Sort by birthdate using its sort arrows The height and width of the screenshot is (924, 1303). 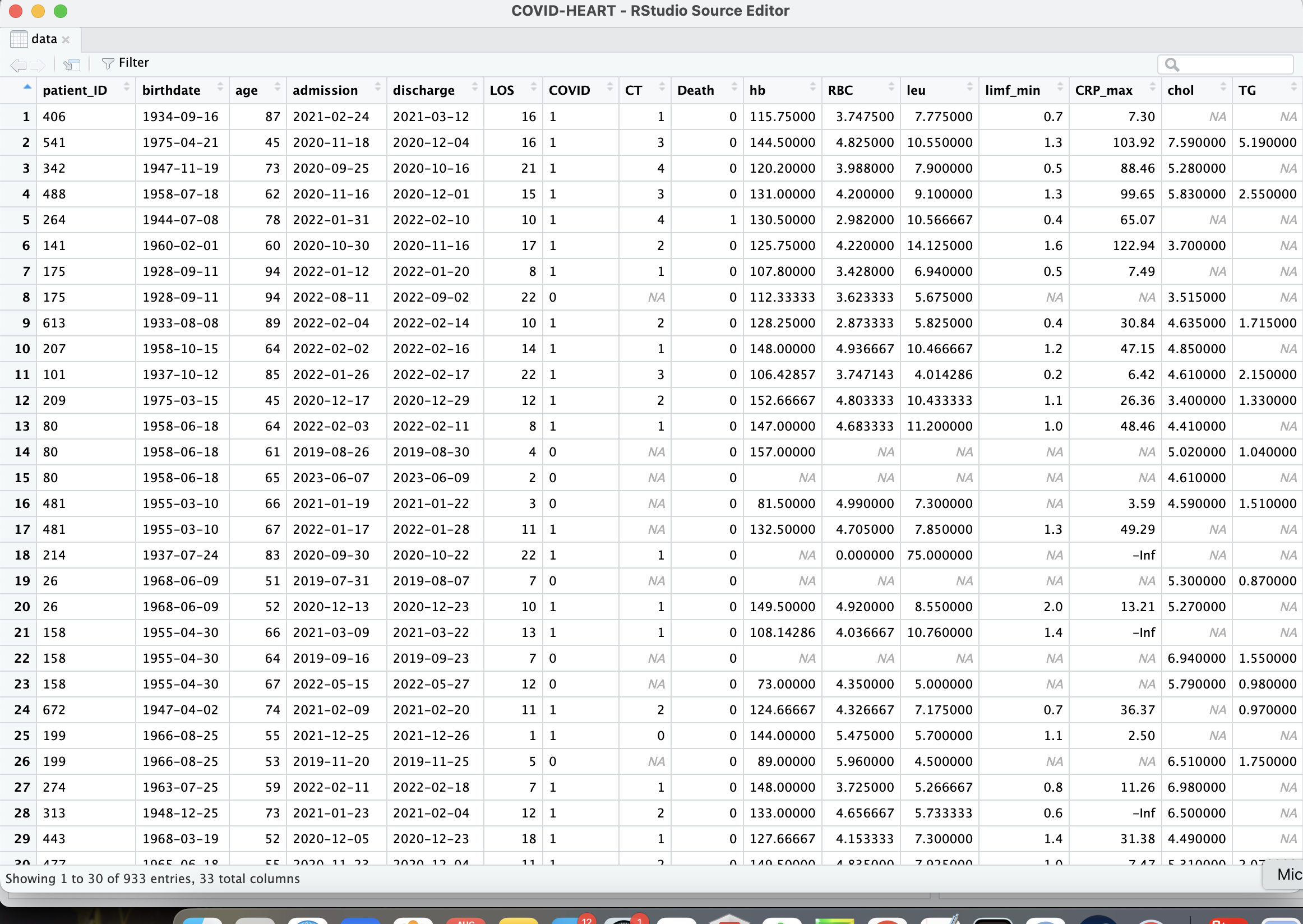220,87
